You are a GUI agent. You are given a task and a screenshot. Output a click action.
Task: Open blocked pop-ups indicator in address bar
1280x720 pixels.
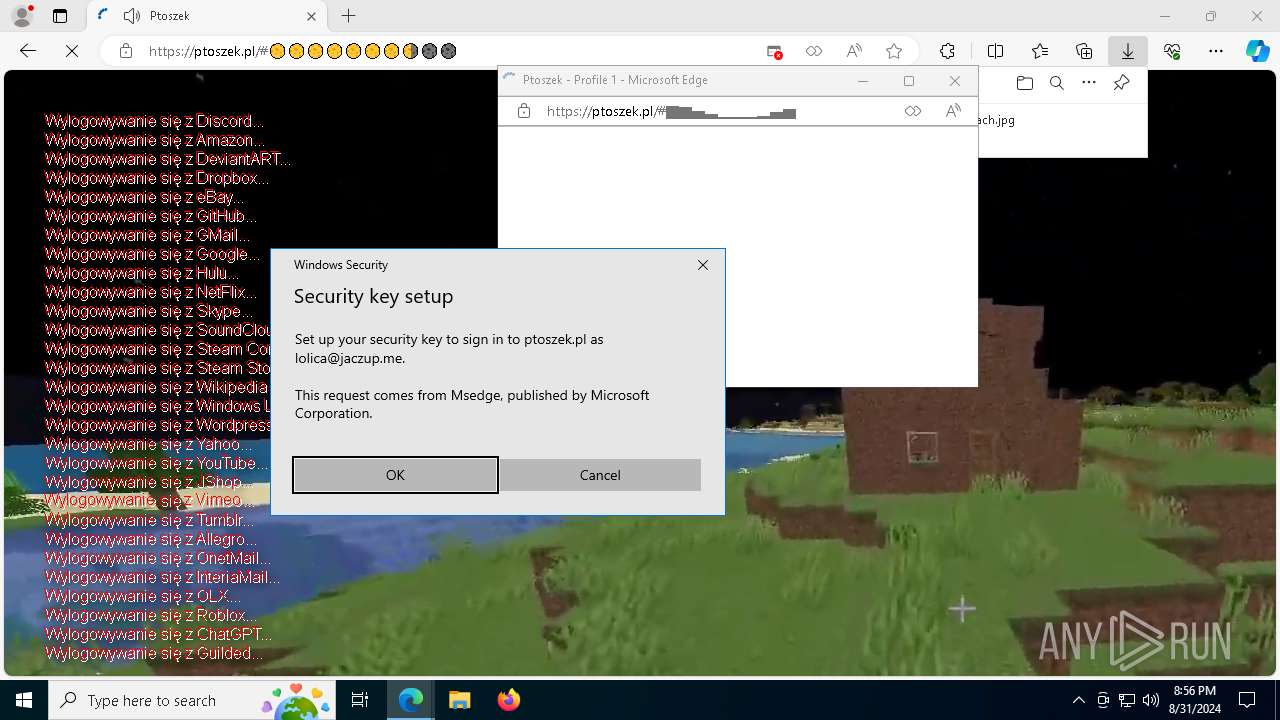click(x=774, y=51)
